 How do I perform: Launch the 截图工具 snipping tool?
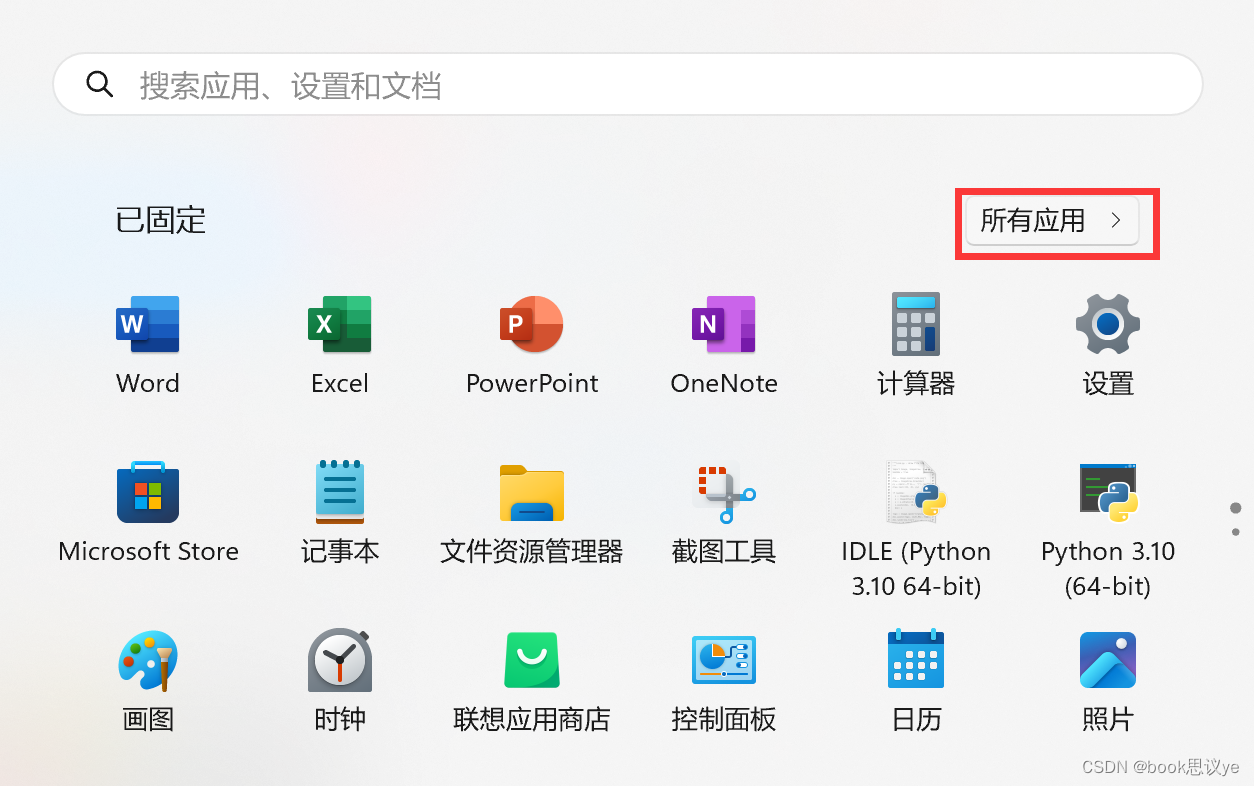pos(724,492)
